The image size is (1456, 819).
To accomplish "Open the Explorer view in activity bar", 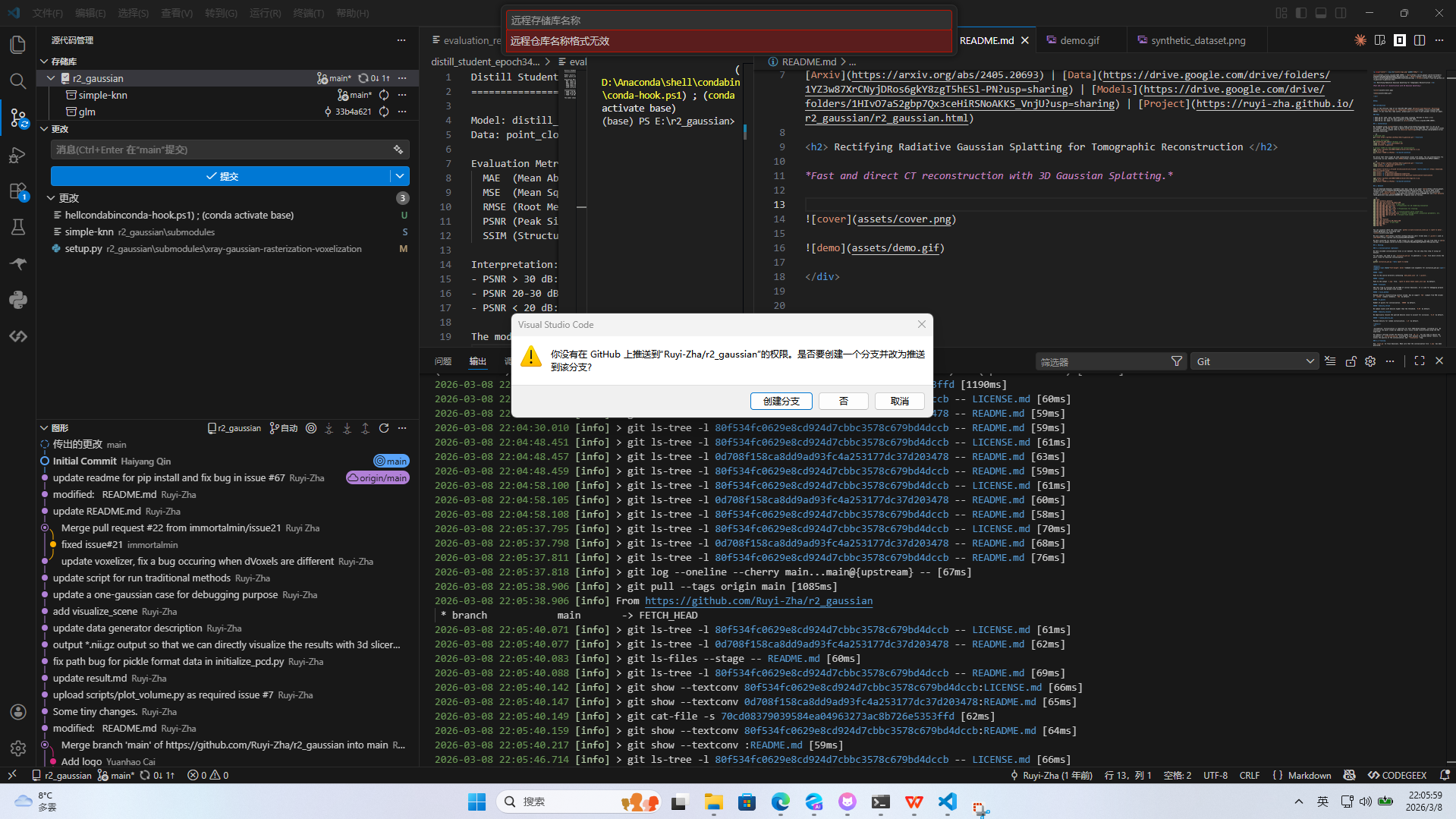I will click(x=18, y=45).
